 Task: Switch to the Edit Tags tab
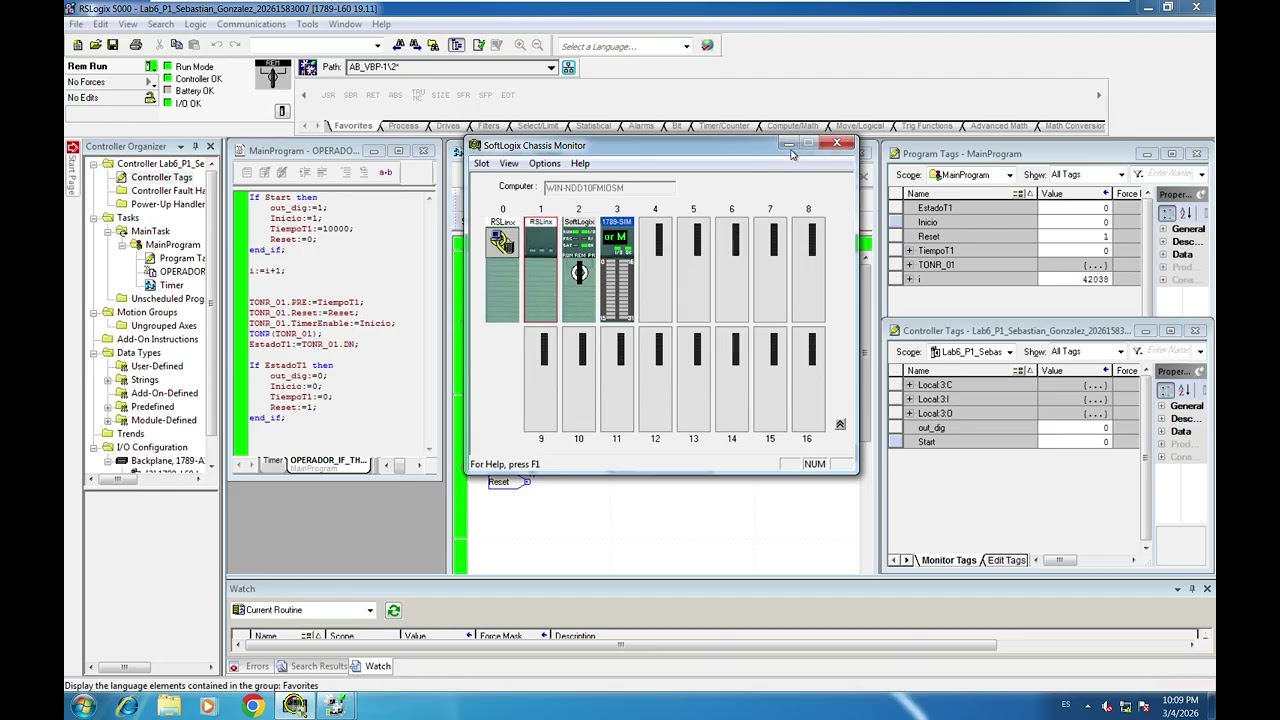tap(1006, 560)
